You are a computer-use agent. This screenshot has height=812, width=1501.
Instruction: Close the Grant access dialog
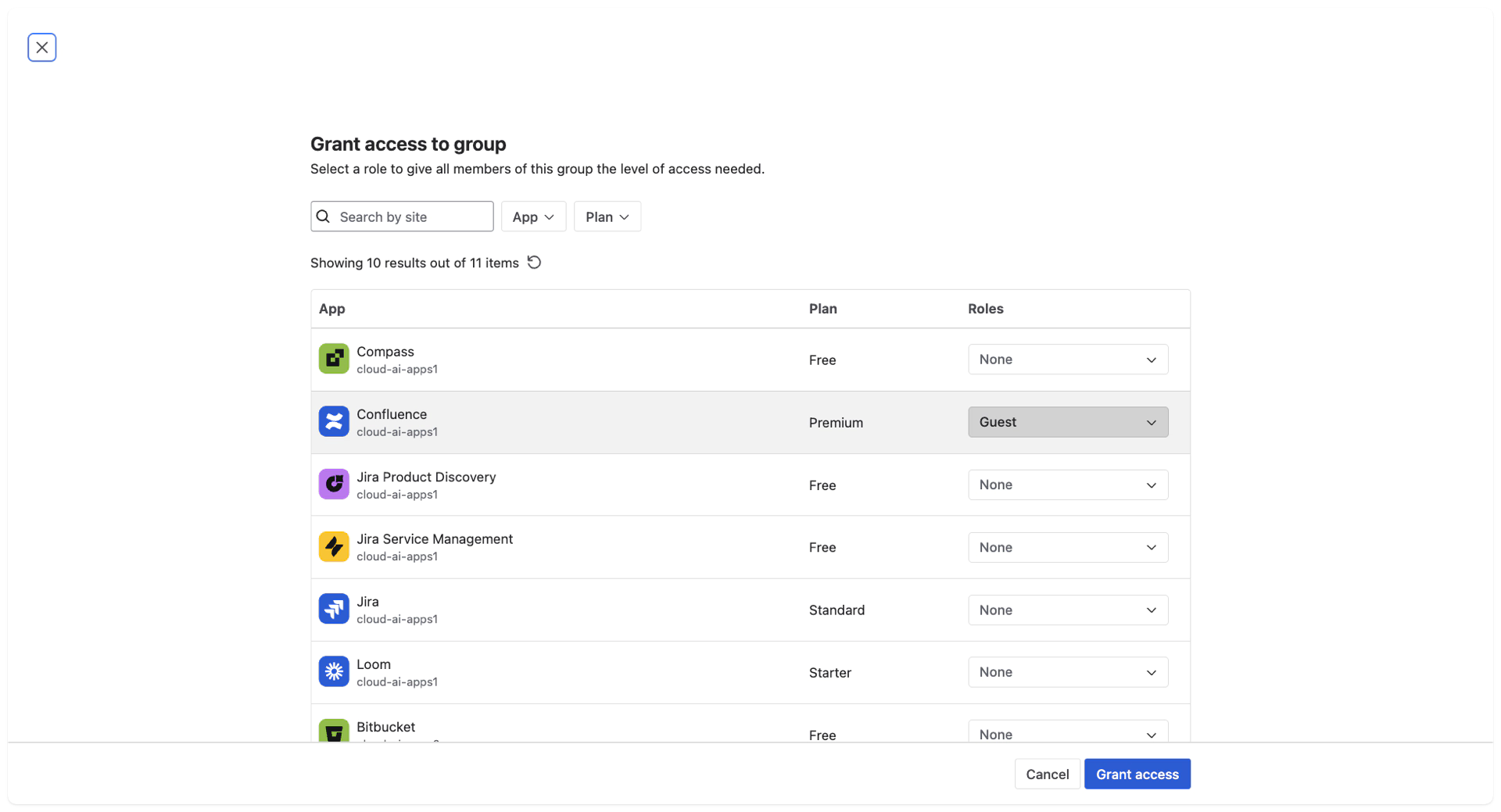[x=42, y=47]
